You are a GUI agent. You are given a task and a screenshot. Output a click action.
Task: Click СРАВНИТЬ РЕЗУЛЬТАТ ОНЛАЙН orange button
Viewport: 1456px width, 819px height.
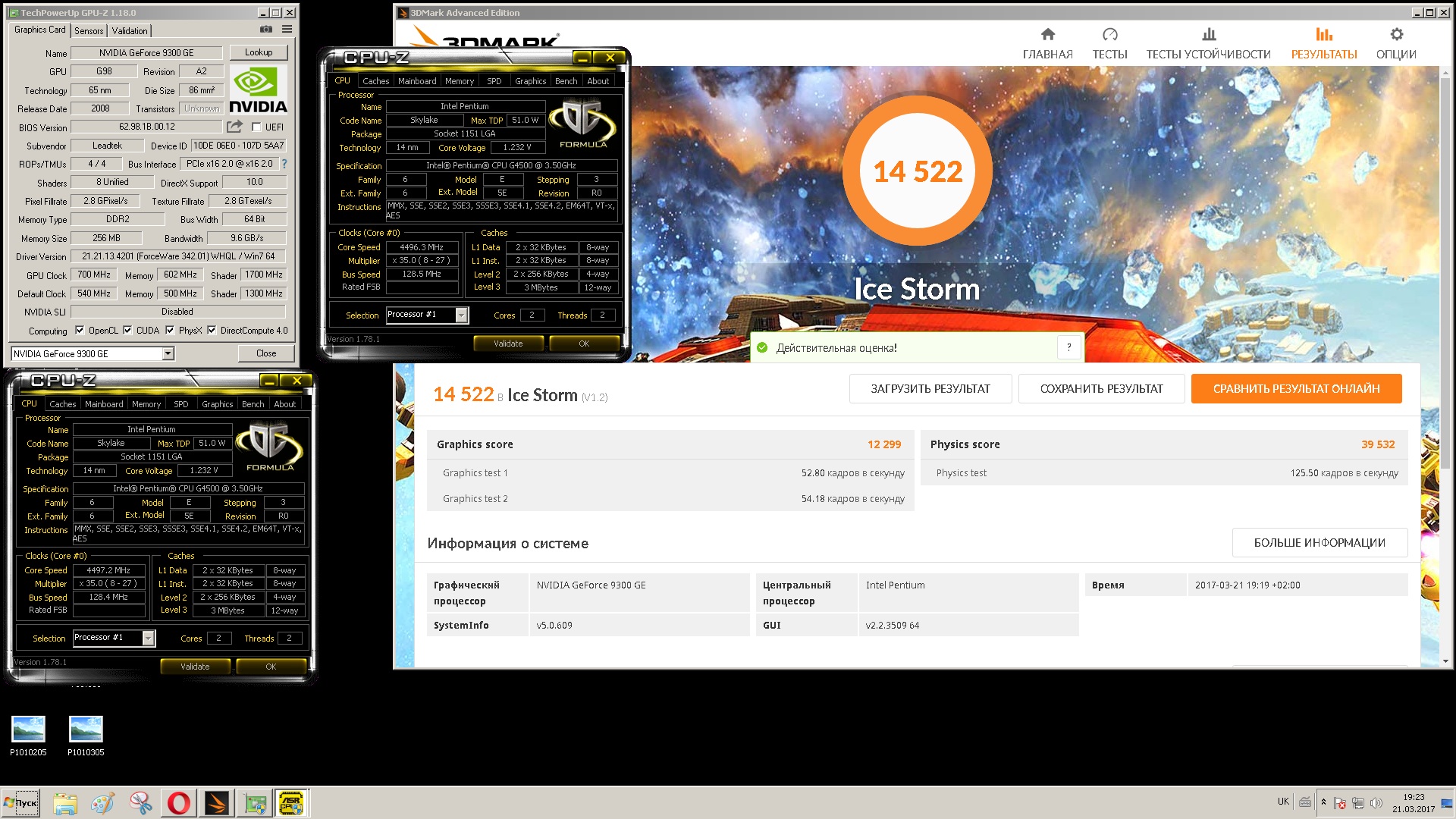click(x=1296, y=388)
